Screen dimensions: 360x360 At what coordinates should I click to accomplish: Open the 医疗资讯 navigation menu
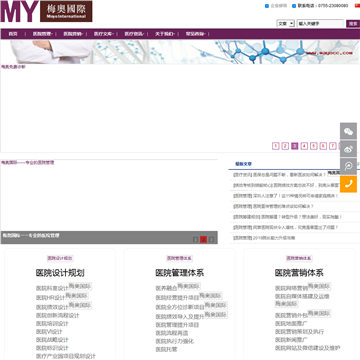click(135, 34)
